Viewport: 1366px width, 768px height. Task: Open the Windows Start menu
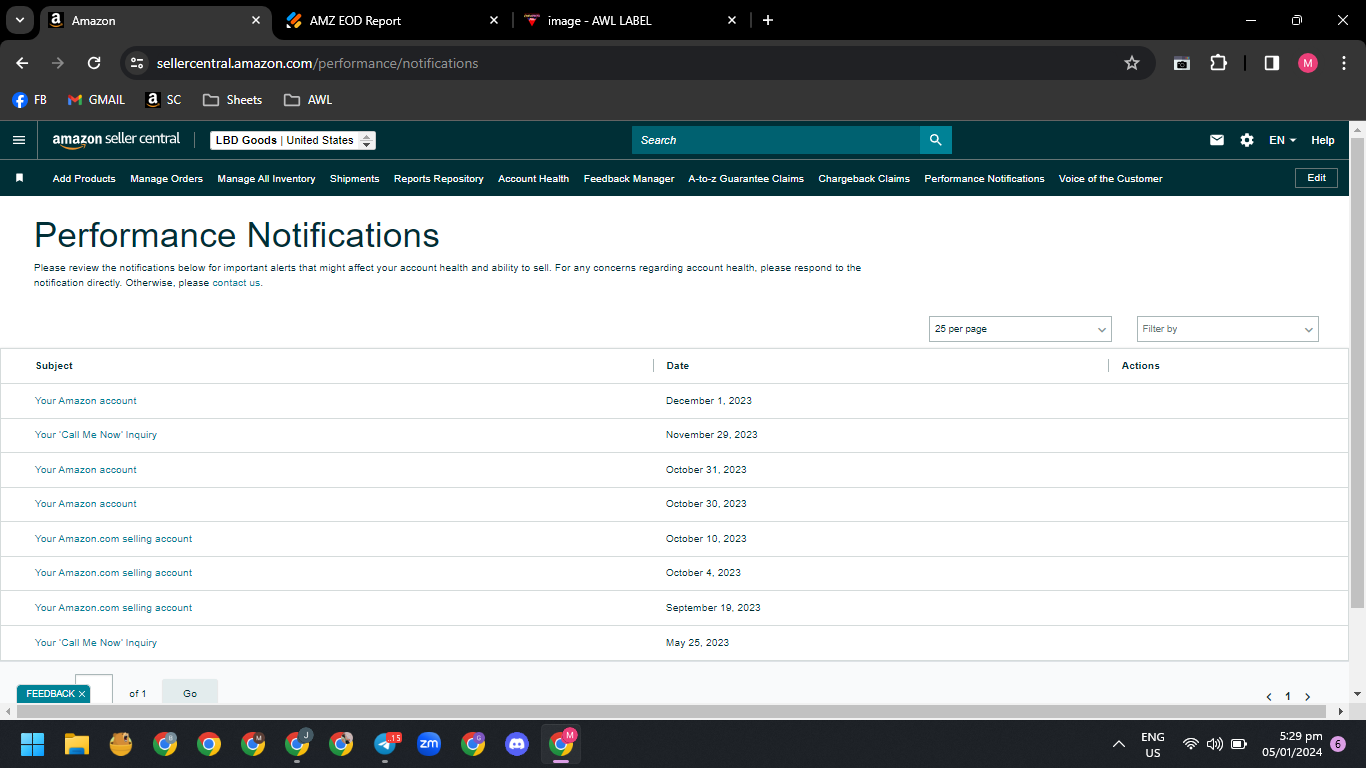[x=33, y=744]
